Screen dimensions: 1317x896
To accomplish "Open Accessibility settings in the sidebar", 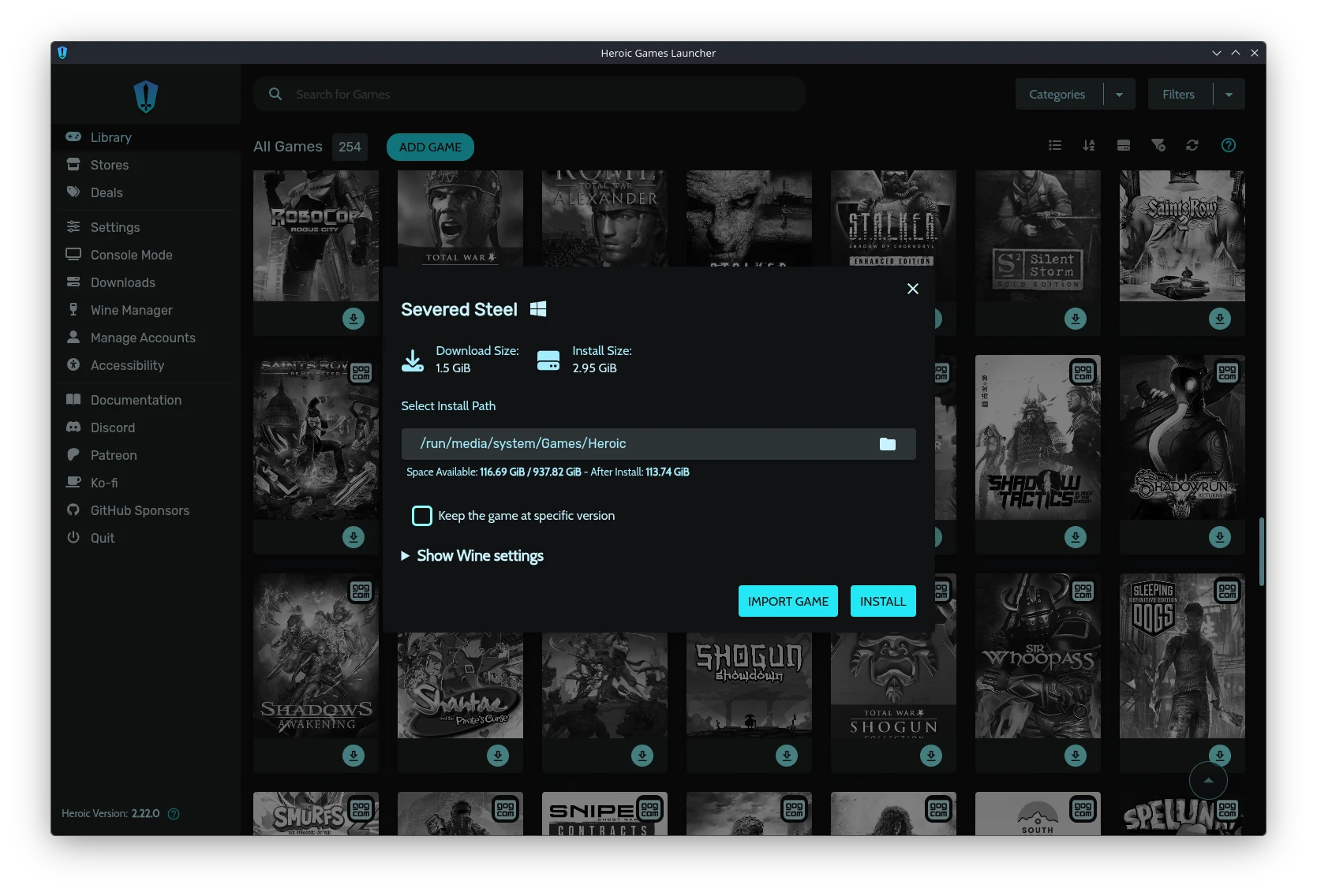I will 146,365.
